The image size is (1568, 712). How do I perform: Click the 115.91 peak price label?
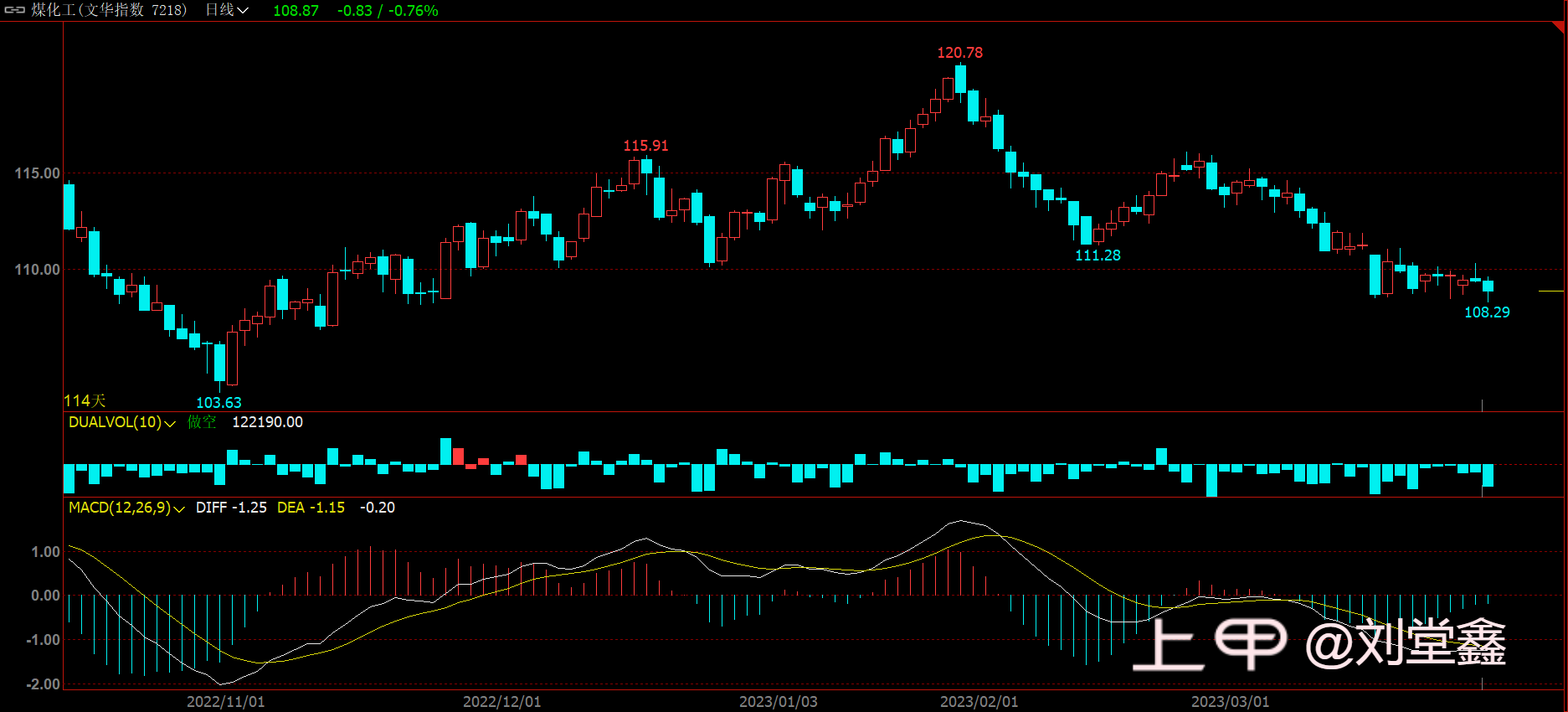coord(645,146)
